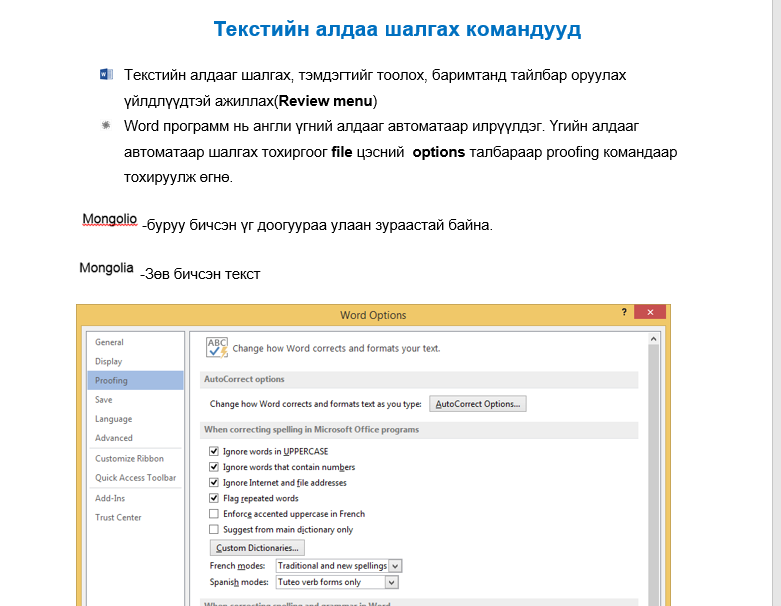
Task: Click the Word Options help question mark
Action: click(624, 312)
